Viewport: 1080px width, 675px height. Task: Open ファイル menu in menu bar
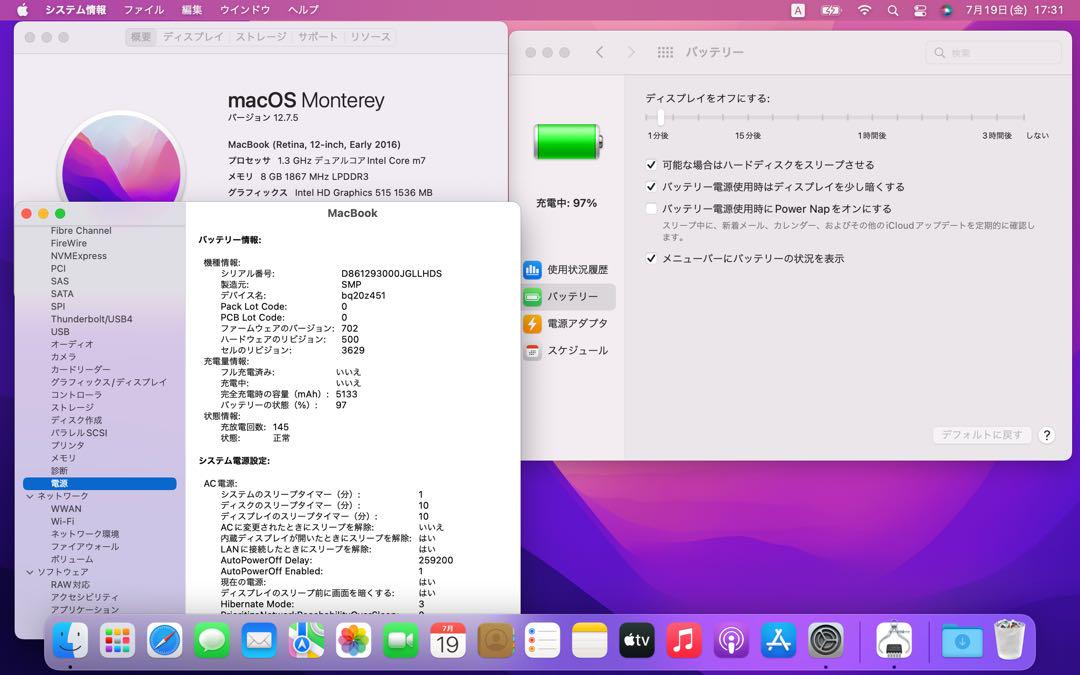click(144, 10)
